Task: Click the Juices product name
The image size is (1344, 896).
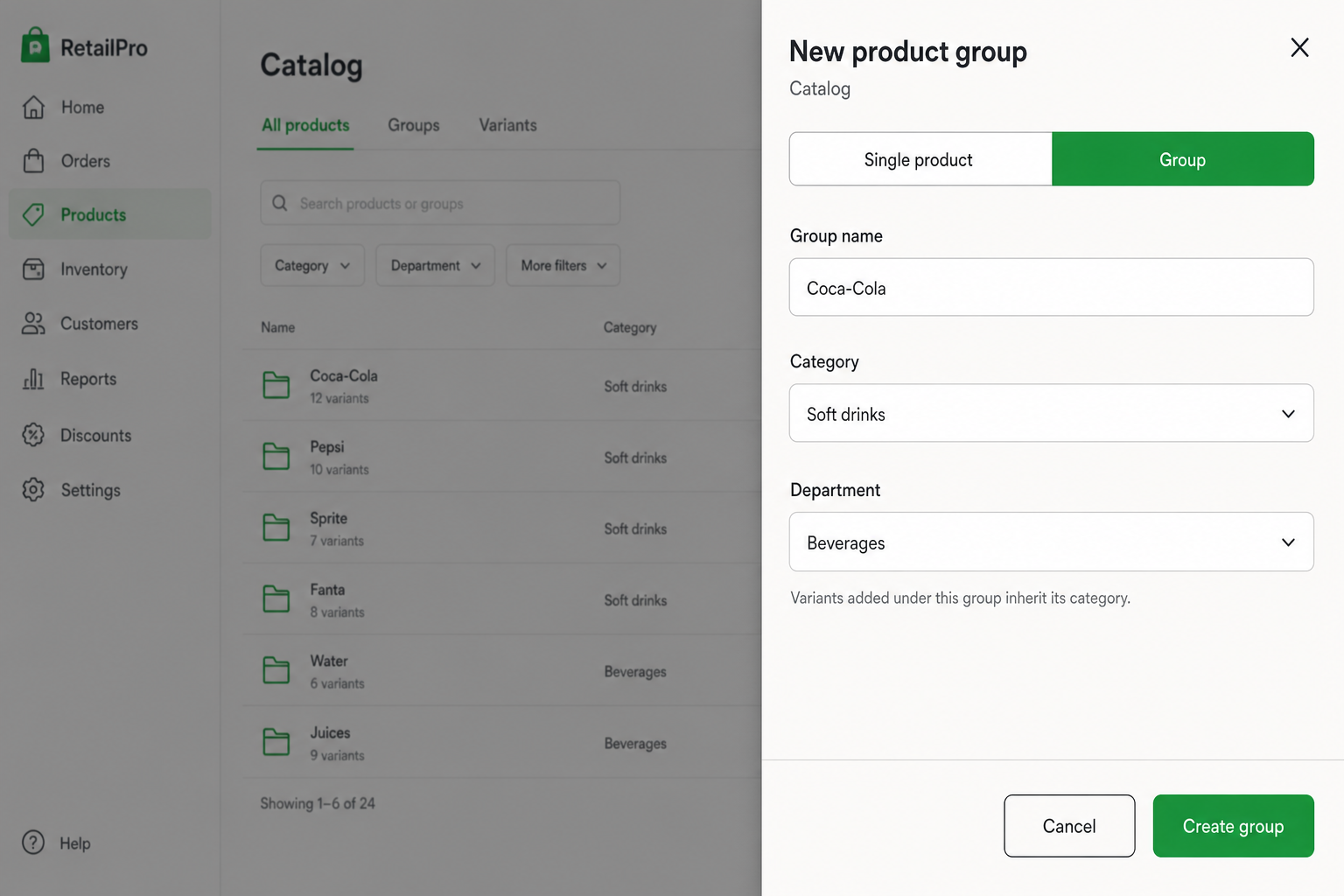Action: click(x=330, y=732)
